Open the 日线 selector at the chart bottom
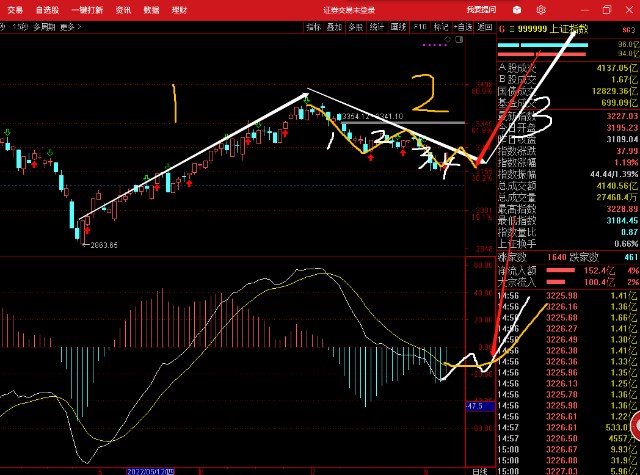The width and height of the screenshot is (640, 475). pos(480,471)
